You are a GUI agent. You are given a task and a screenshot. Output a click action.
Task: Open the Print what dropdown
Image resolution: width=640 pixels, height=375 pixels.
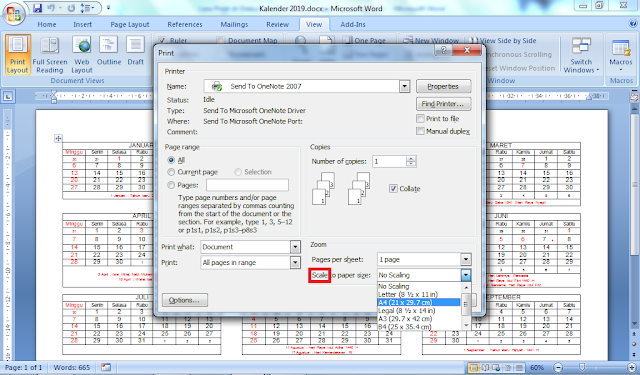(296, 247)
